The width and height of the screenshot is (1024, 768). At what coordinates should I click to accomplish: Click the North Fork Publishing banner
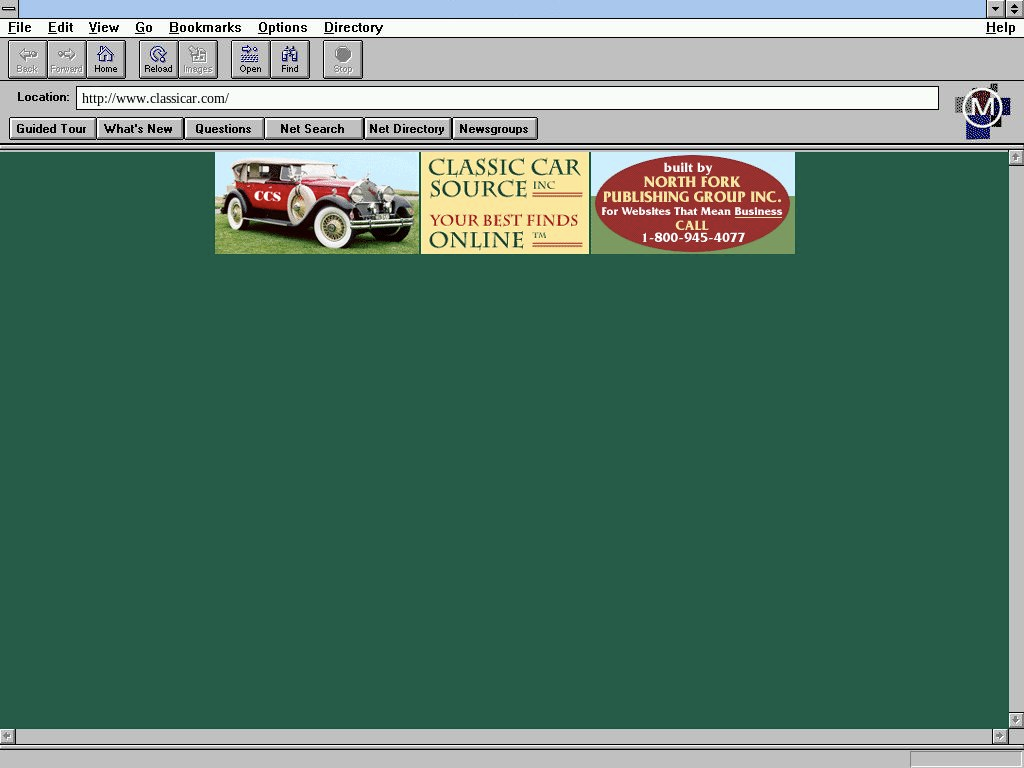pos(692,203)
